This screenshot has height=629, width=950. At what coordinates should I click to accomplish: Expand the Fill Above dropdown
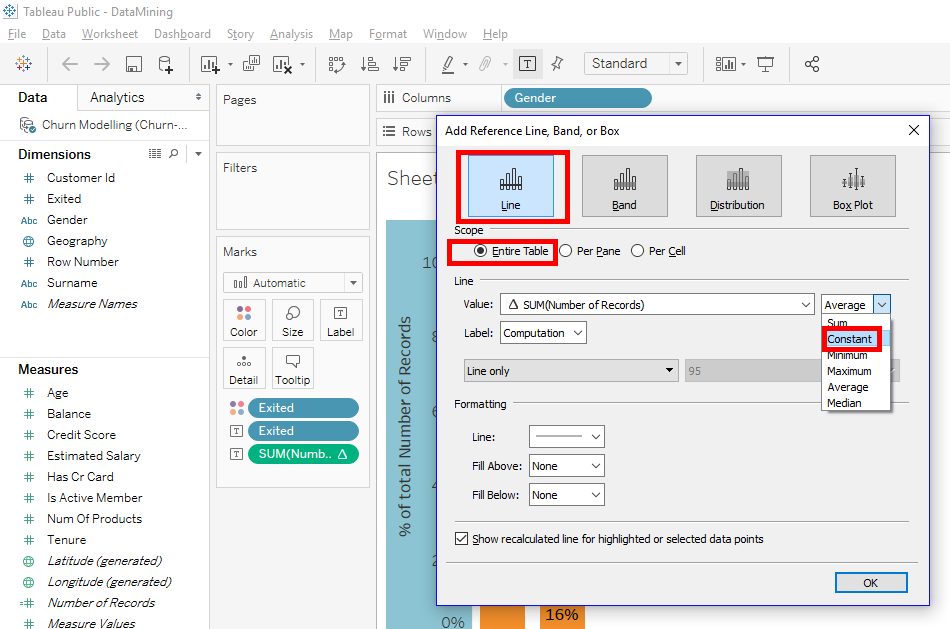pos(566,466)
